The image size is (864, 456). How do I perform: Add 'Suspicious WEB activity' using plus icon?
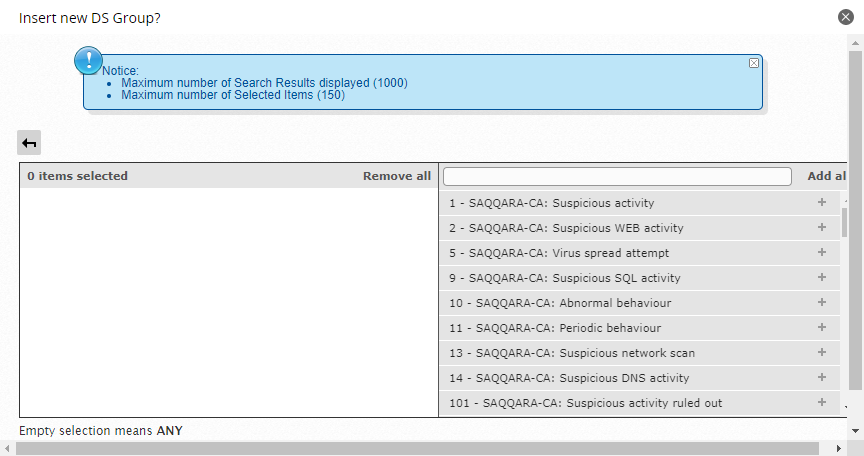pyautogui.click(x=822, y=227)
